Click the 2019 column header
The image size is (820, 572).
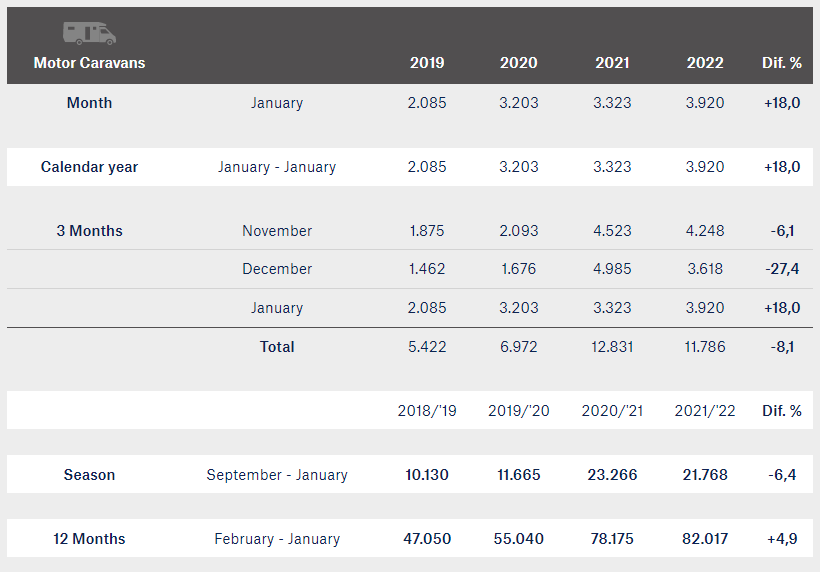point(427,63)
